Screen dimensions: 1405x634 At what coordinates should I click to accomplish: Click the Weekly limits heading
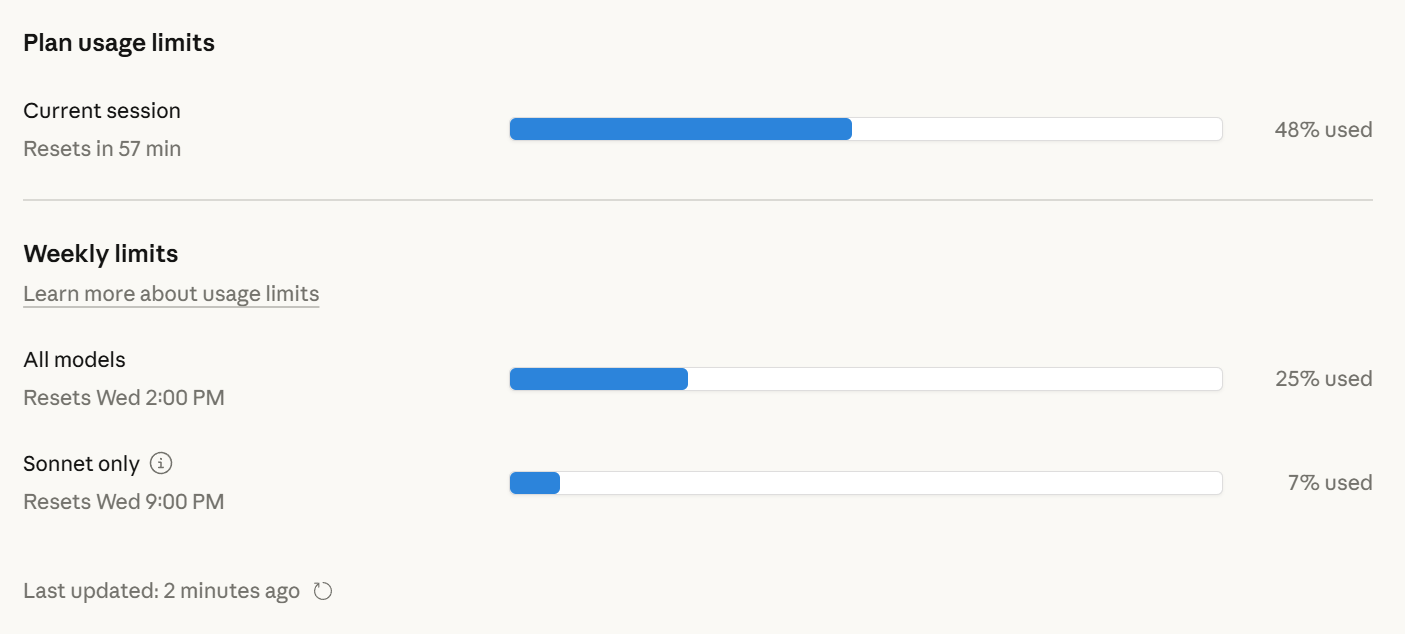pos(101,254)
